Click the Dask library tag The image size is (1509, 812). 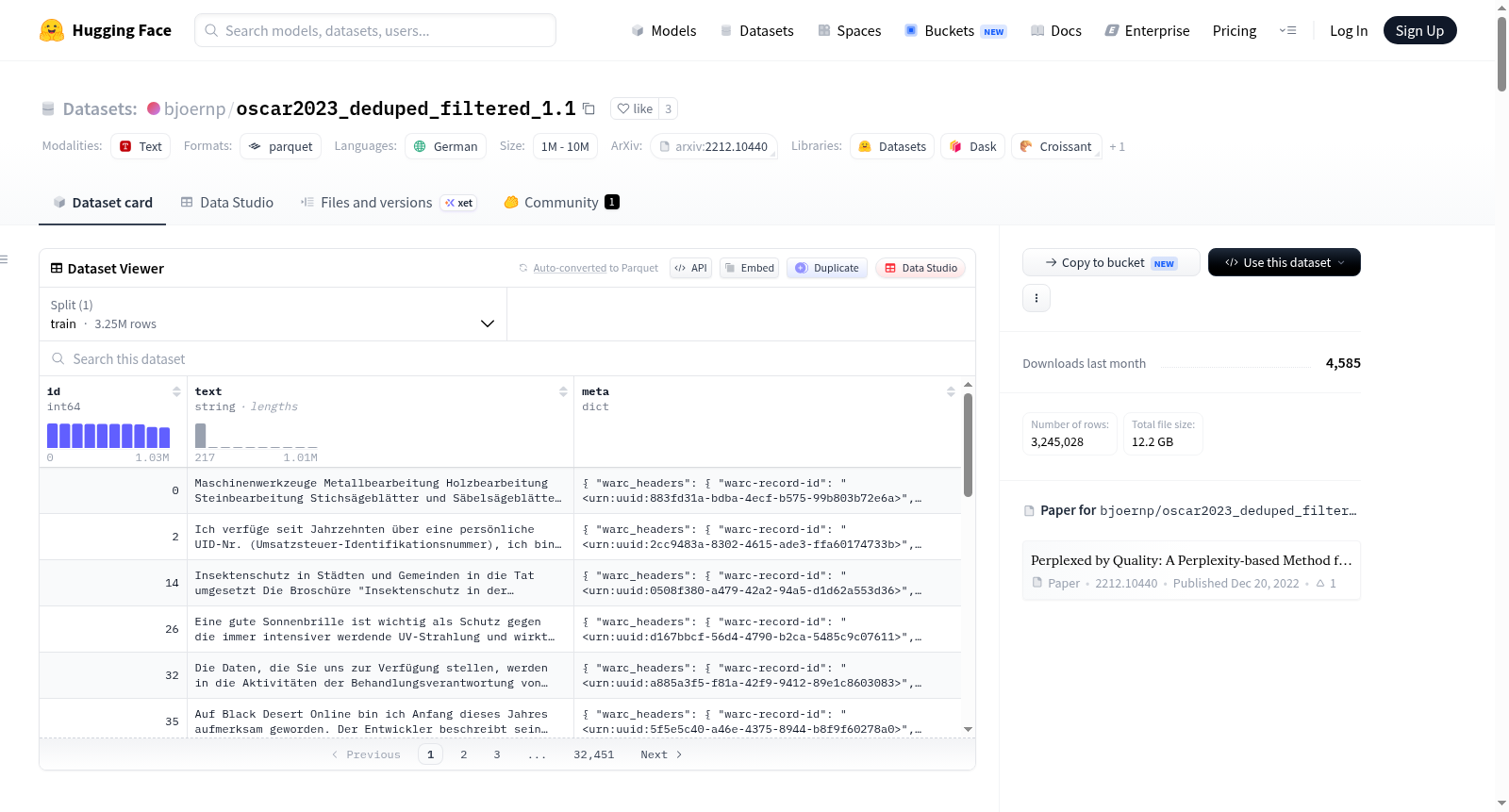tap(972, 146)
